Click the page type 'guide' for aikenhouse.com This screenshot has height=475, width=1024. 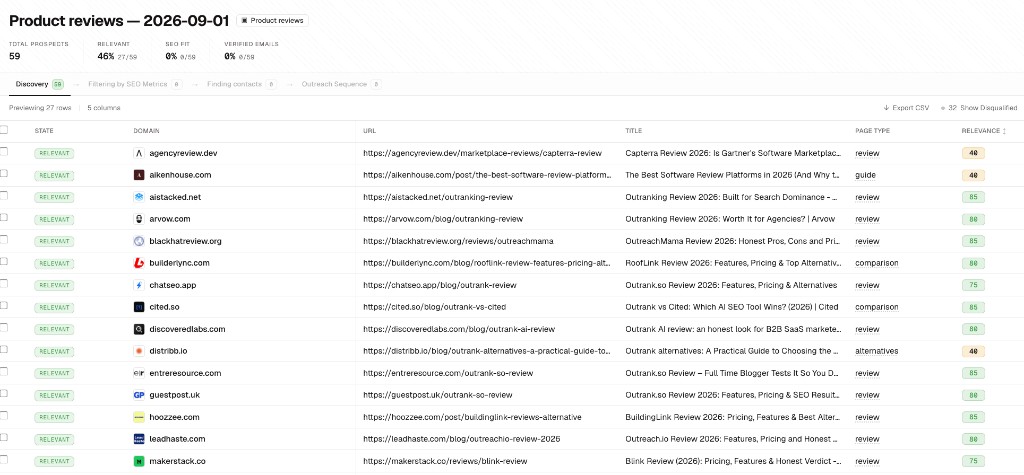pyautogui.click(x=865, y=175)
